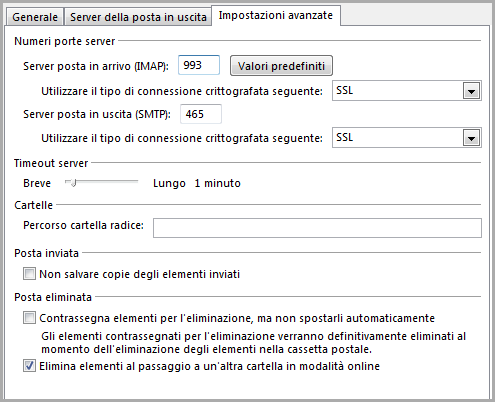Click the IMAP port field showing 993
This screenshot has height=402, width=495.
click(x=199, y=65)
